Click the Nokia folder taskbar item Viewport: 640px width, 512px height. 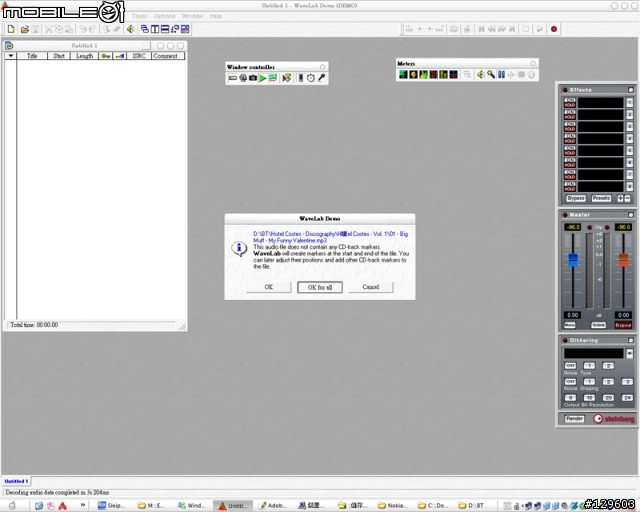point(392,505)
